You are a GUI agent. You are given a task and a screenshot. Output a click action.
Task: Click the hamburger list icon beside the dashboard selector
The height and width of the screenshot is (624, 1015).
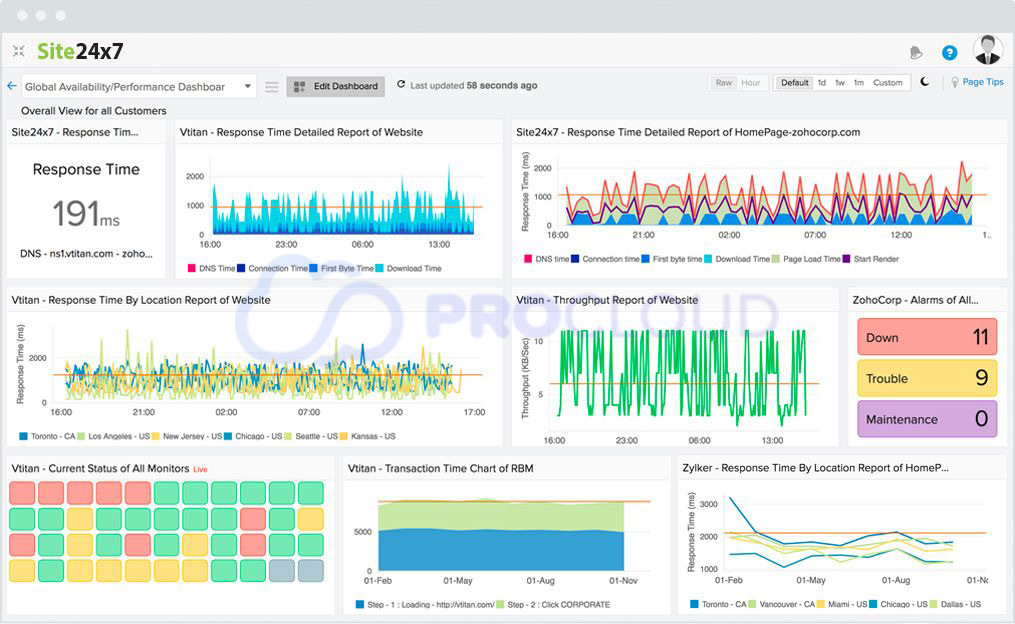(271, 86)
